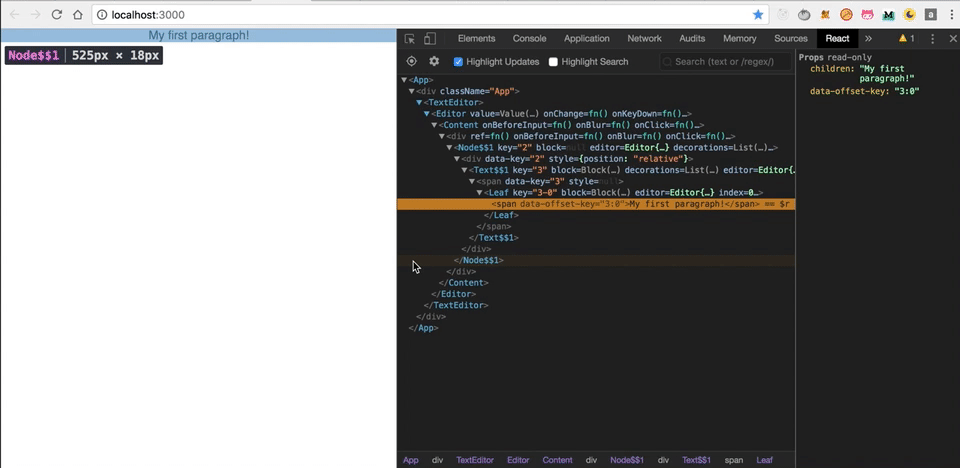Screen dimensions: 960x468
Task: Click Editor in the bottom breadcrumb
Action: click(518, 460)
